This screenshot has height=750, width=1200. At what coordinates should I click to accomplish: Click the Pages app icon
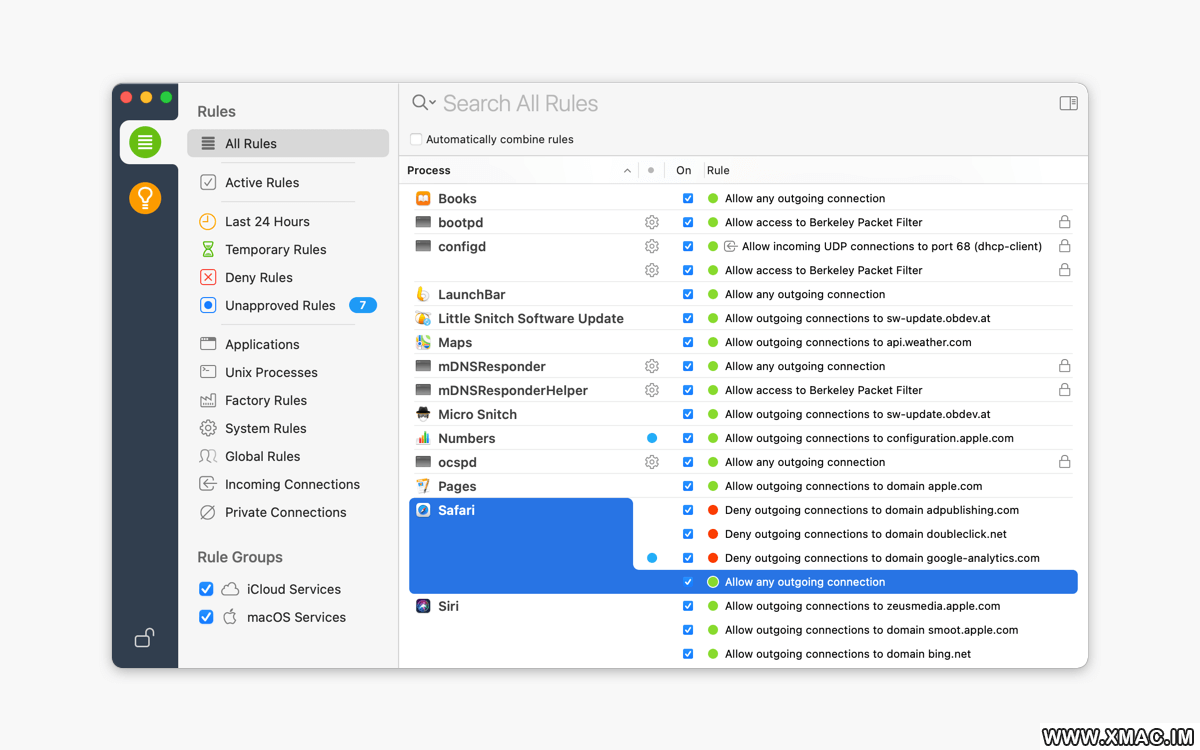pyautogui.click(x=423, y=486)
